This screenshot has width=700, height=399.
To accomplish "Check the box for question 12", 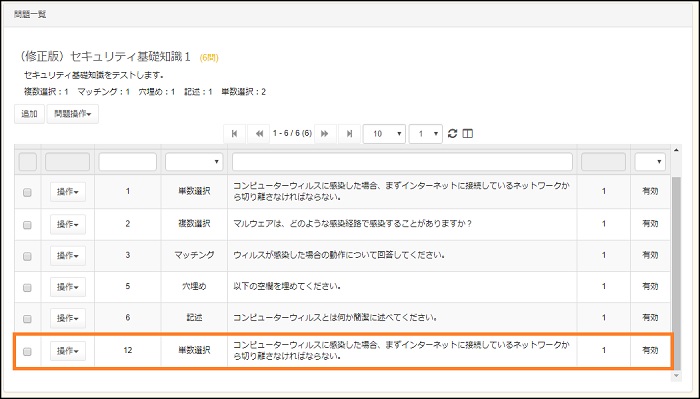I will click(27, 352).
